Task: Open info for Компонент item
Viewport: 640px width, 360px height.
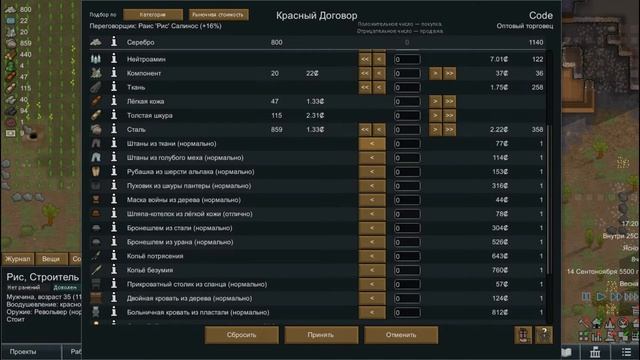Action: pyautogui.click(x=114, y=73)
